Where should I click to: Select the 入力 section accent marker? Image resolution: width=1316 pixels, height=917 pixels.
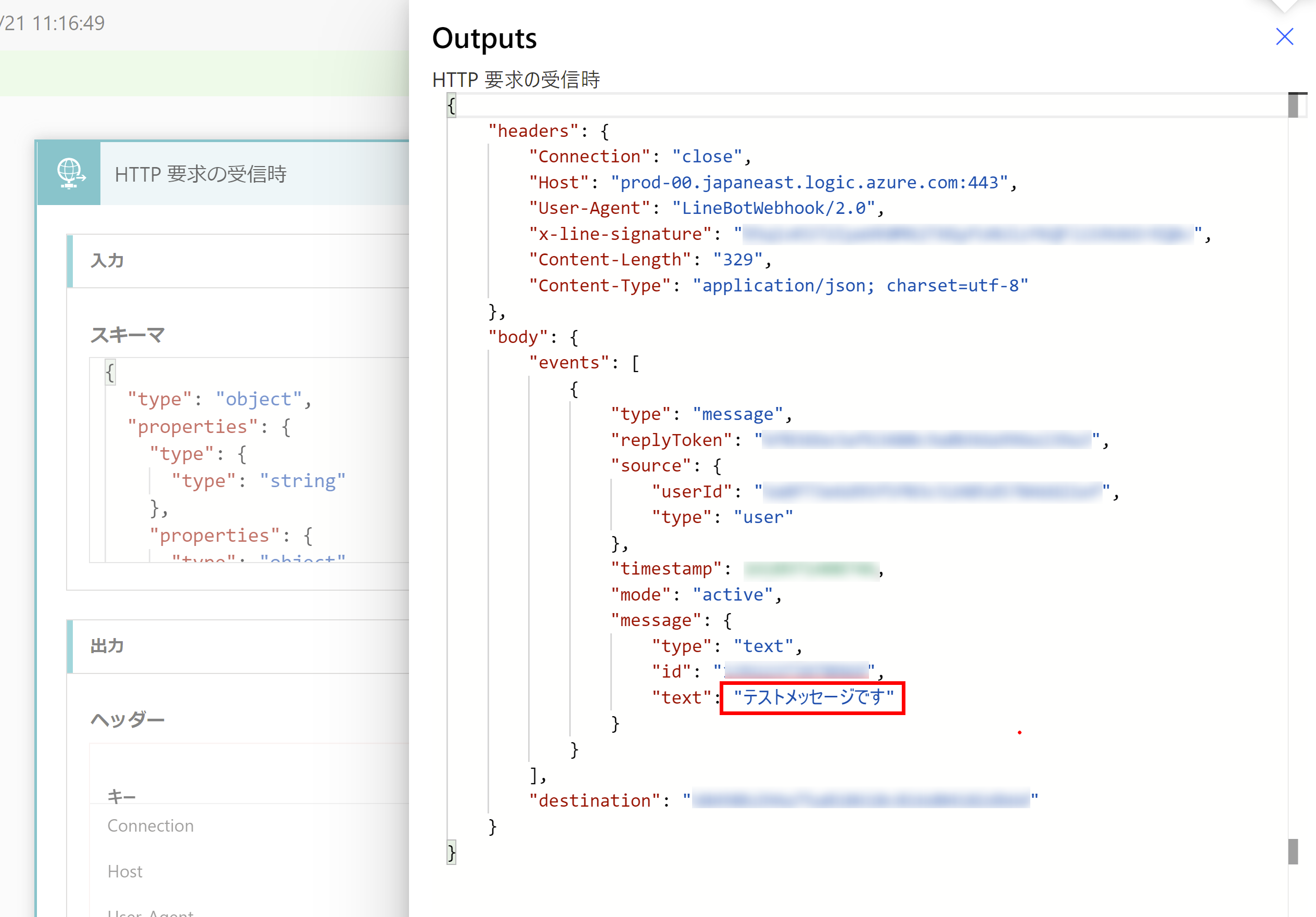click(x=70, y=261)
